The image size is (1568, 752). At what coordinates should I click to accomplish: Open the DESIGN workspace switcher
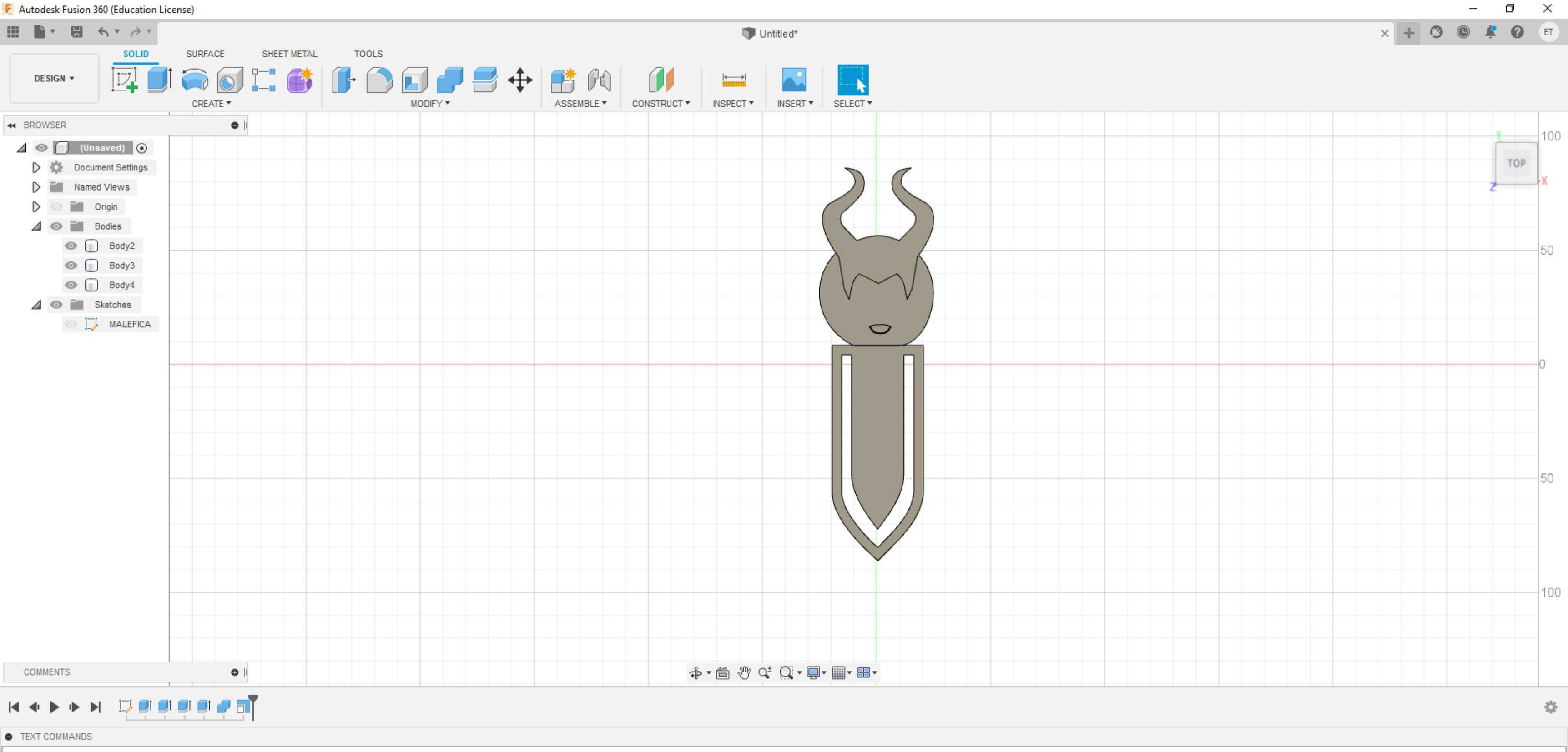click(54, 78)
